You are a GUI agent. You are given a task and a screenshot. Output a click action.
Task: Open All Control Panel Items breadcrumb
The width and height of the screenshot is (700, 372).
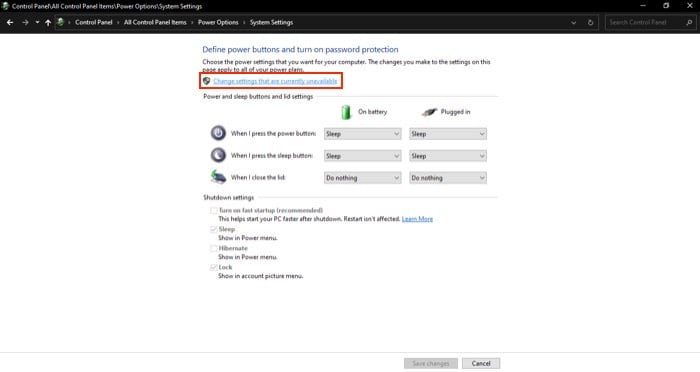coord(155,22)
